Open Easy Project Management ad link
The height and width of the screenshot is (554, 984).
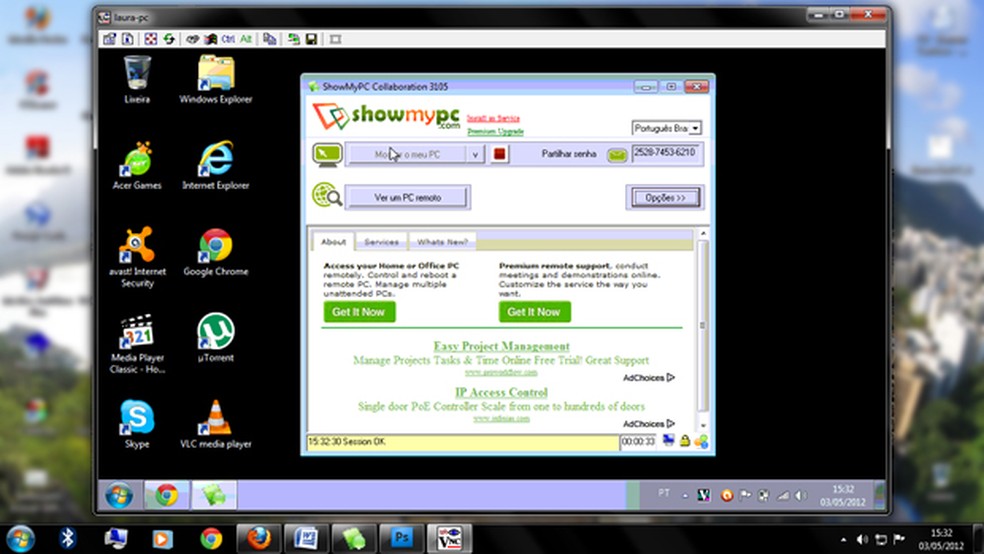(x=501, y=346)
